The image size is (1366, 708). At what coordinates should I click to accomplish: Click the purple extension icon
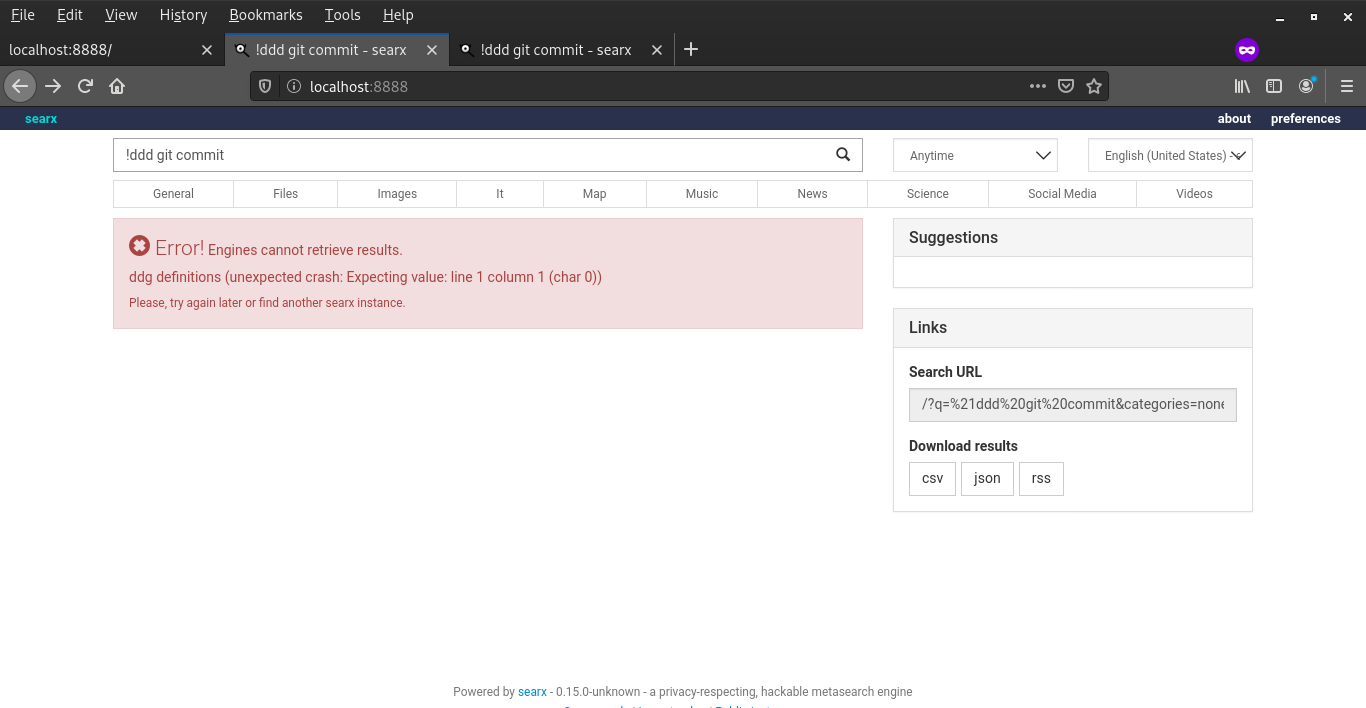click(1247, 49)
